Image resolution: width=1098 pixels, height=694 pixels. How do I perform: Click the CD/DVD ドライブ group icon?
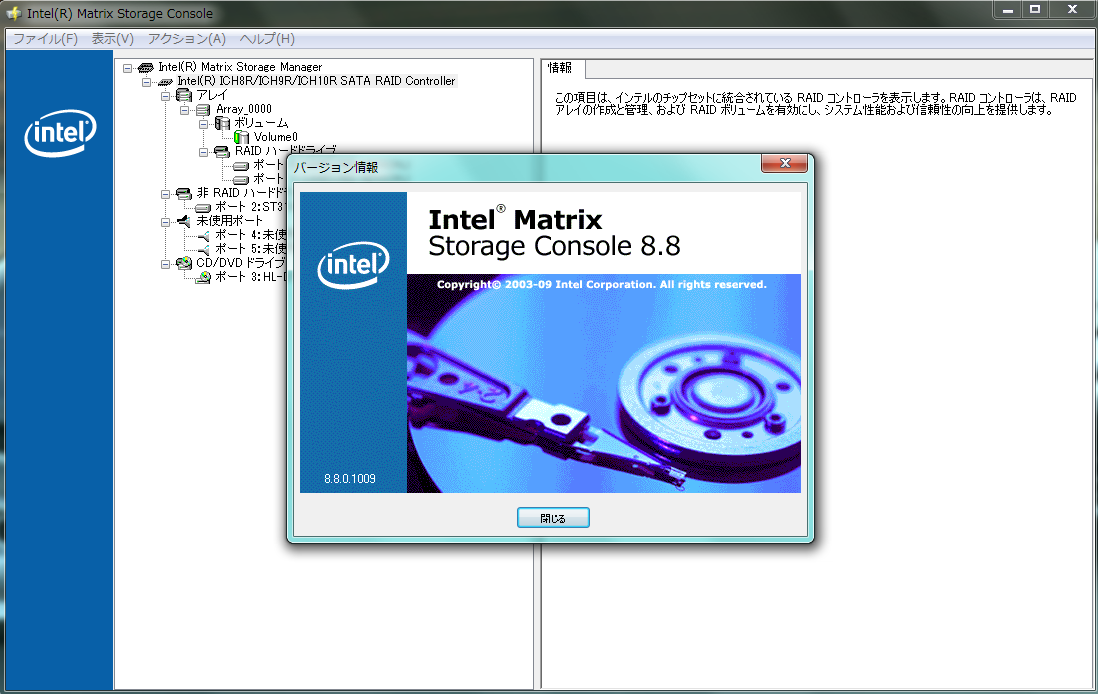184,263
